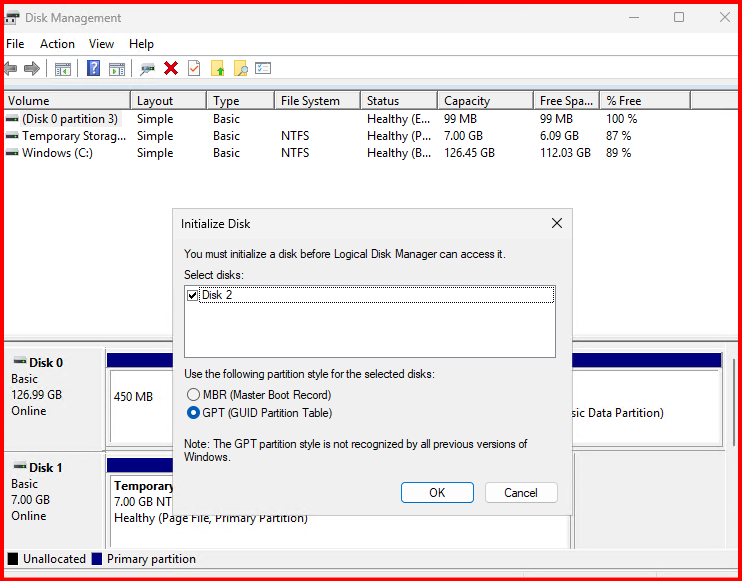Click the folder with green arrow icon

(x=217, y=68)
